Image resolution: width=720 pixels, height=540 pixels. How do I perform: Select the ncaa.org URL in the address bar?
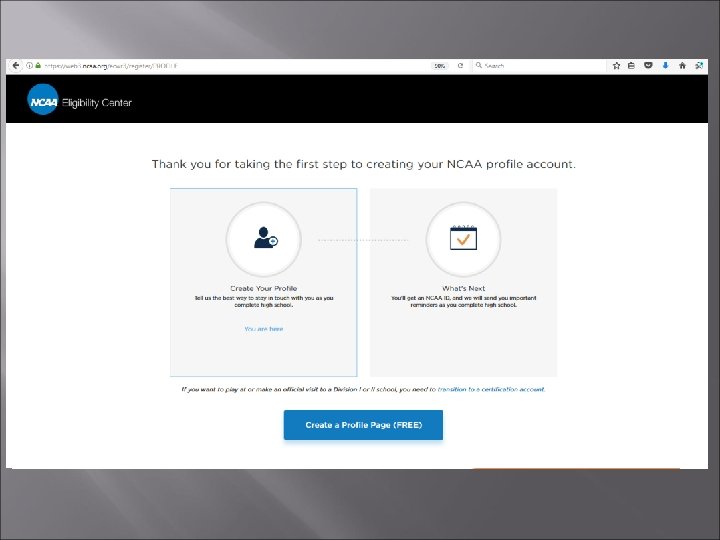111,66
